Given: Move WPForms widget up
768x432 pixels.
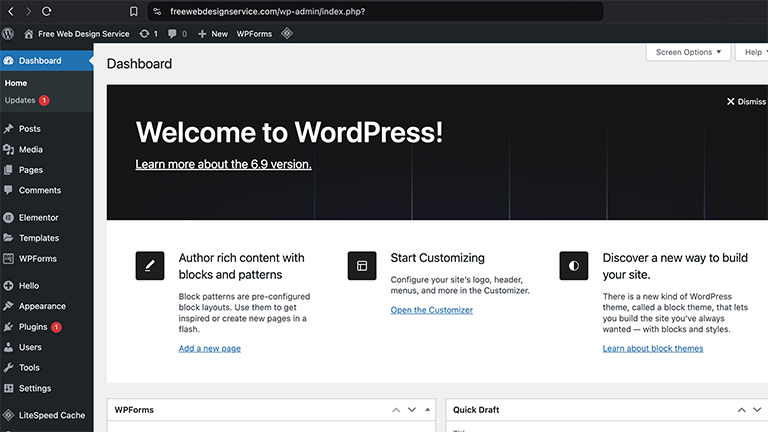Looking at the screenshot, I should tap(396, 410).
